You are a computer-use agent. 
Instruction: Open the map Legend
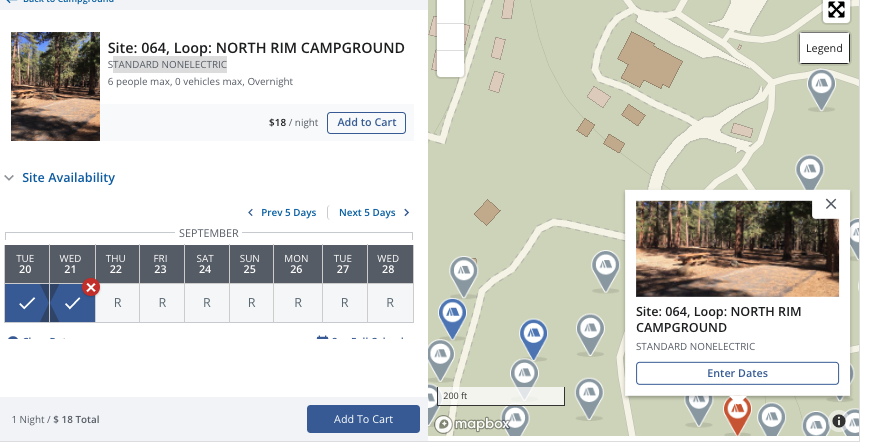tap(825, 48)
